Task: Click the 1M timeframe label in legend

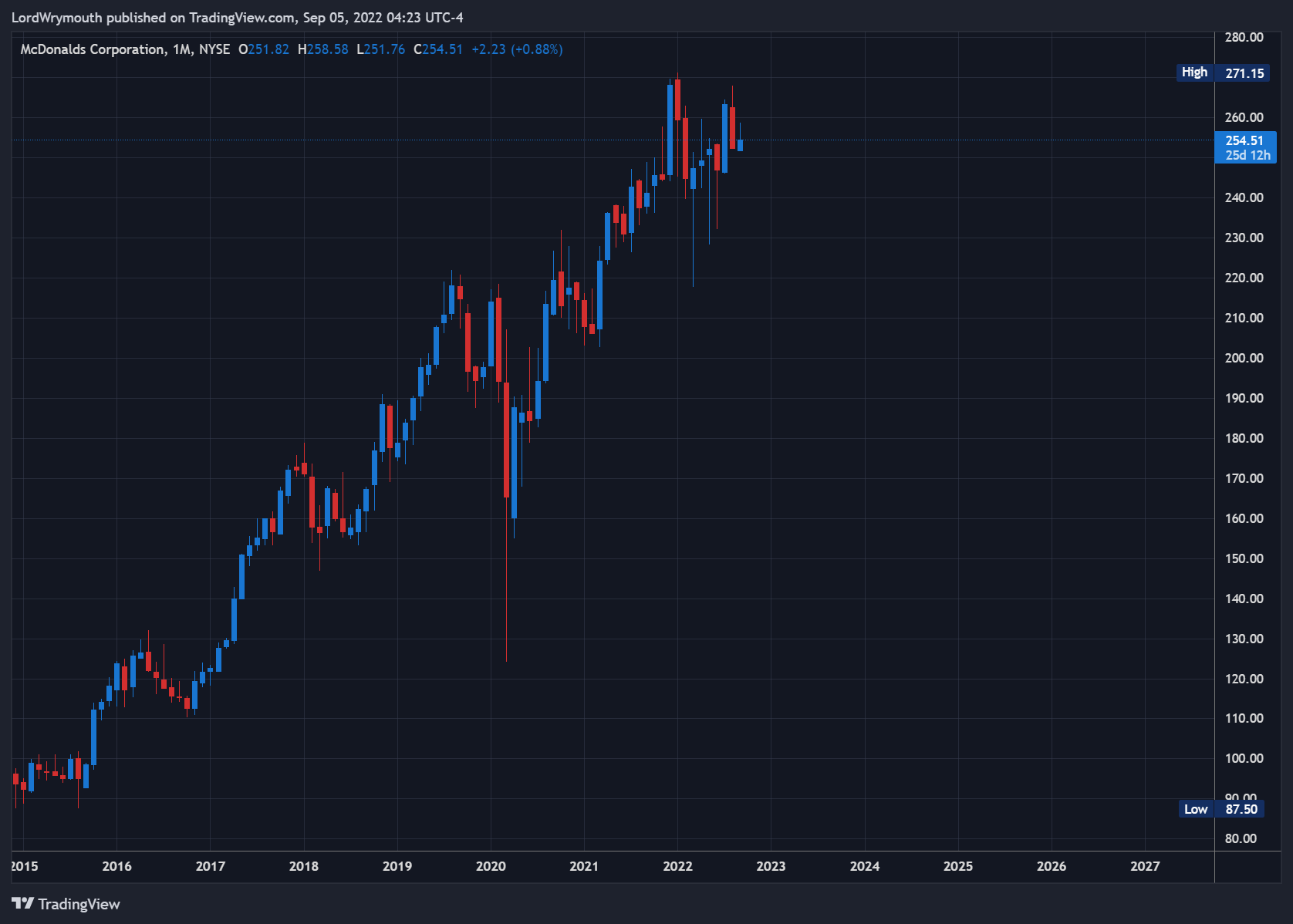Action: [x=182, y=49]
